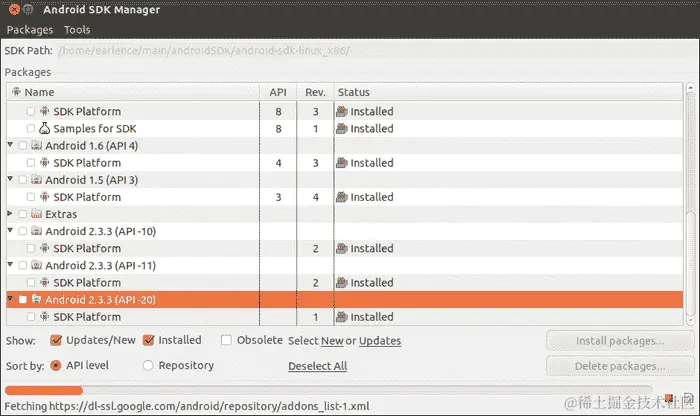The image size is (700, 416).
Task: Collapse the Android 2.3.3 (API-20) group
Action: (10, 298)
